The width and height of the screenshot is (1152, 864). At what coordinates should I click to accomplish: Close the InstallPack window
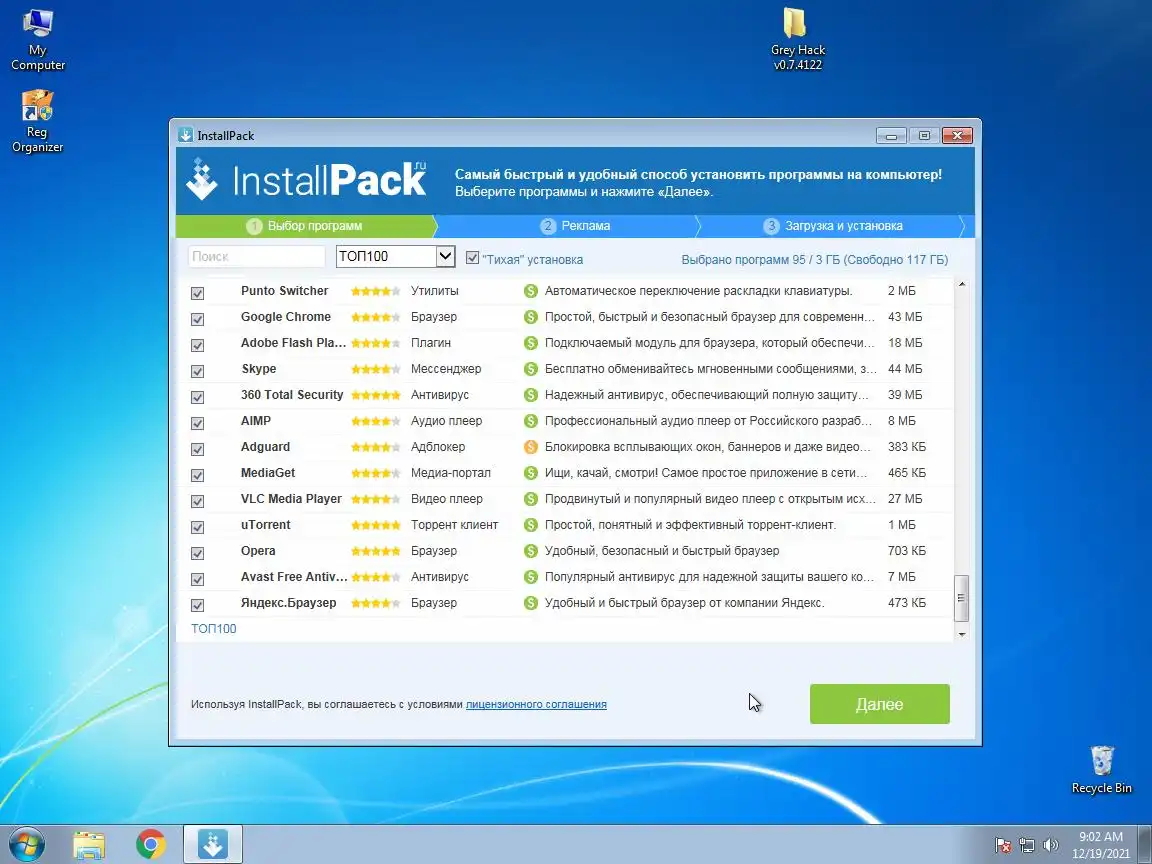957,136
